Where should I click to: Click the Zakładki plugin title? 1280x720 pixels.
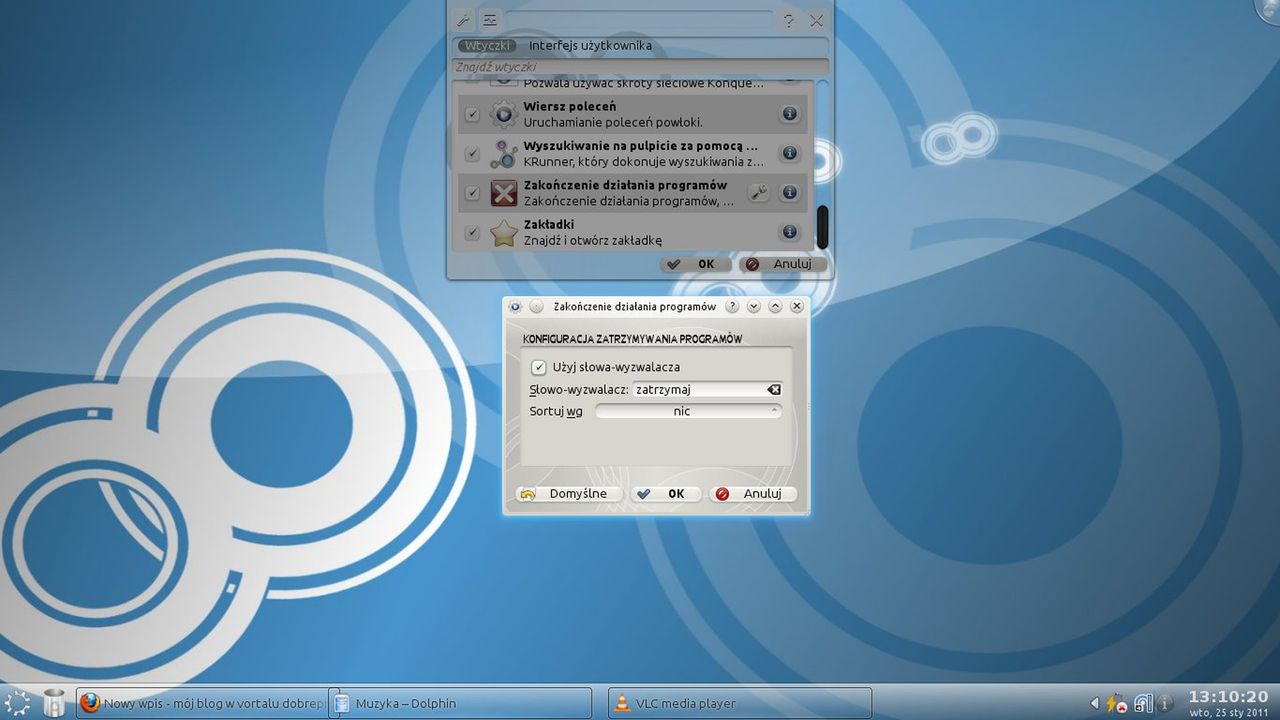click(x=549, y=224)
